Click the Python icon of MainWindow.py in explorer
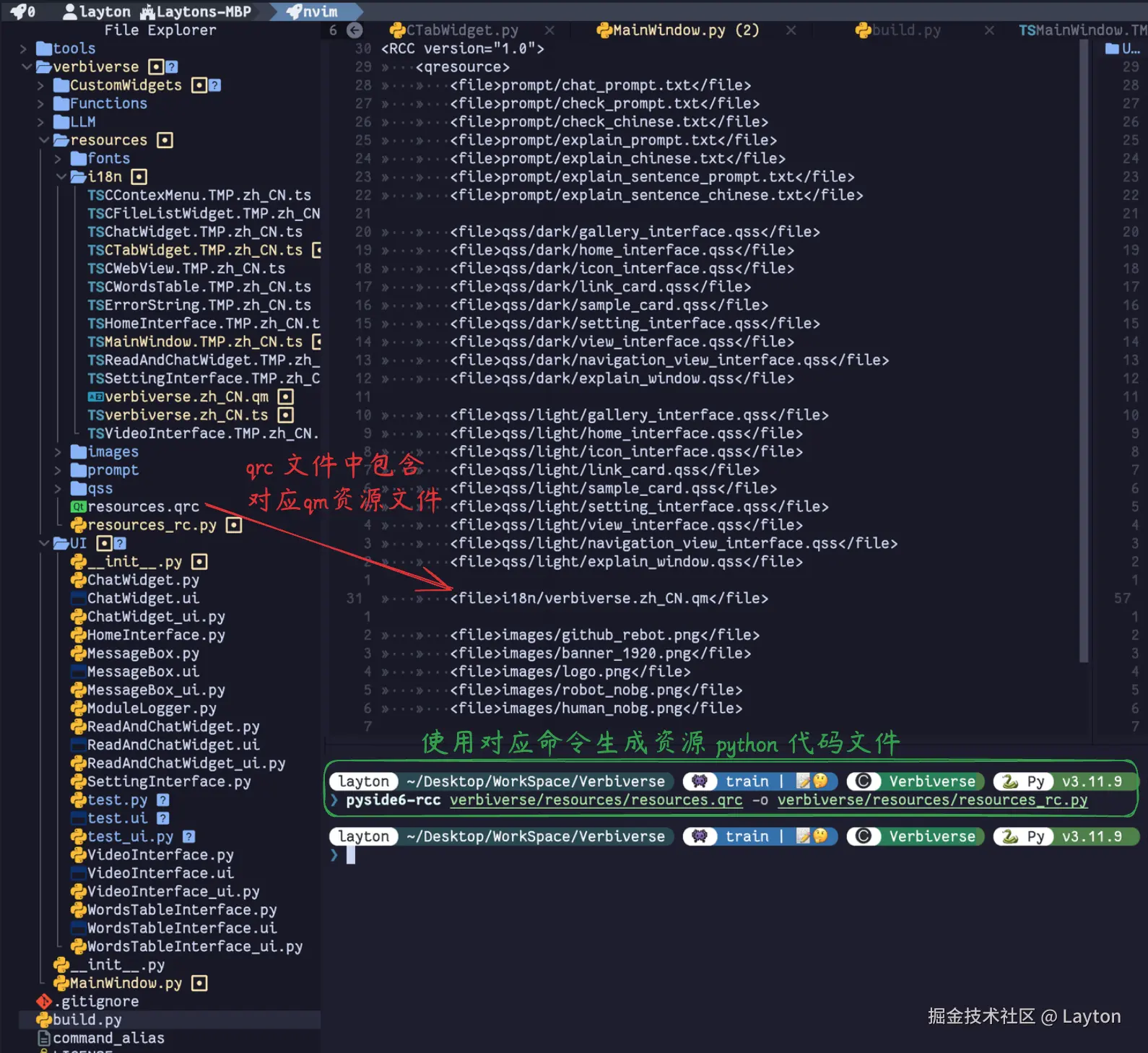The image size is (1148, 1053). point(61,983)
